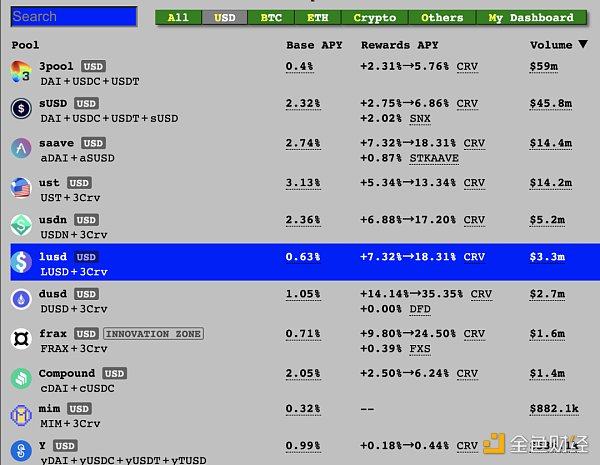Viewport: 600px width, 465px height.
Task: Click ust base APY 3.13%
Action: 303,183
